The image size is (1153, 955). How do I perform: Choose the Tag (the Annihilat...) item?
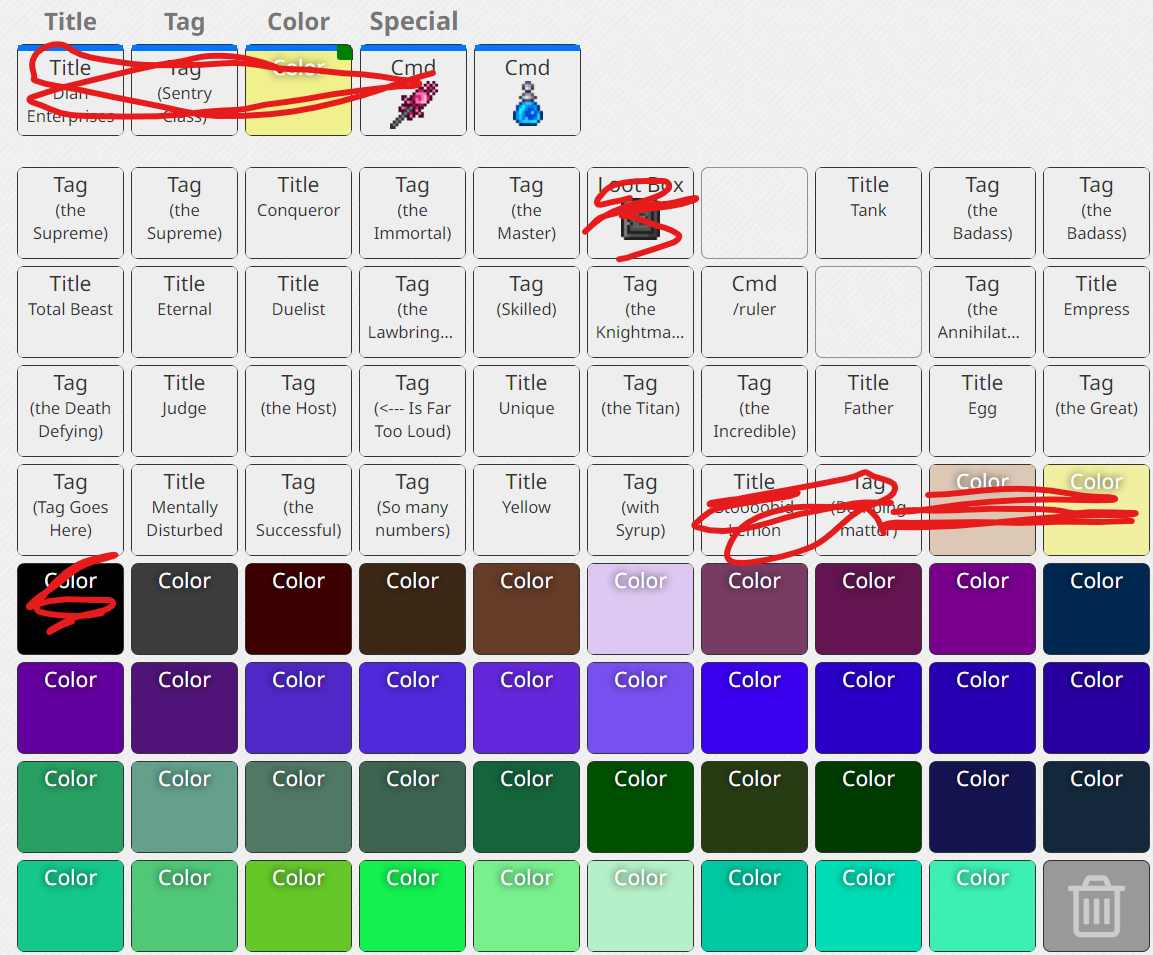click(x=982, y=312)
